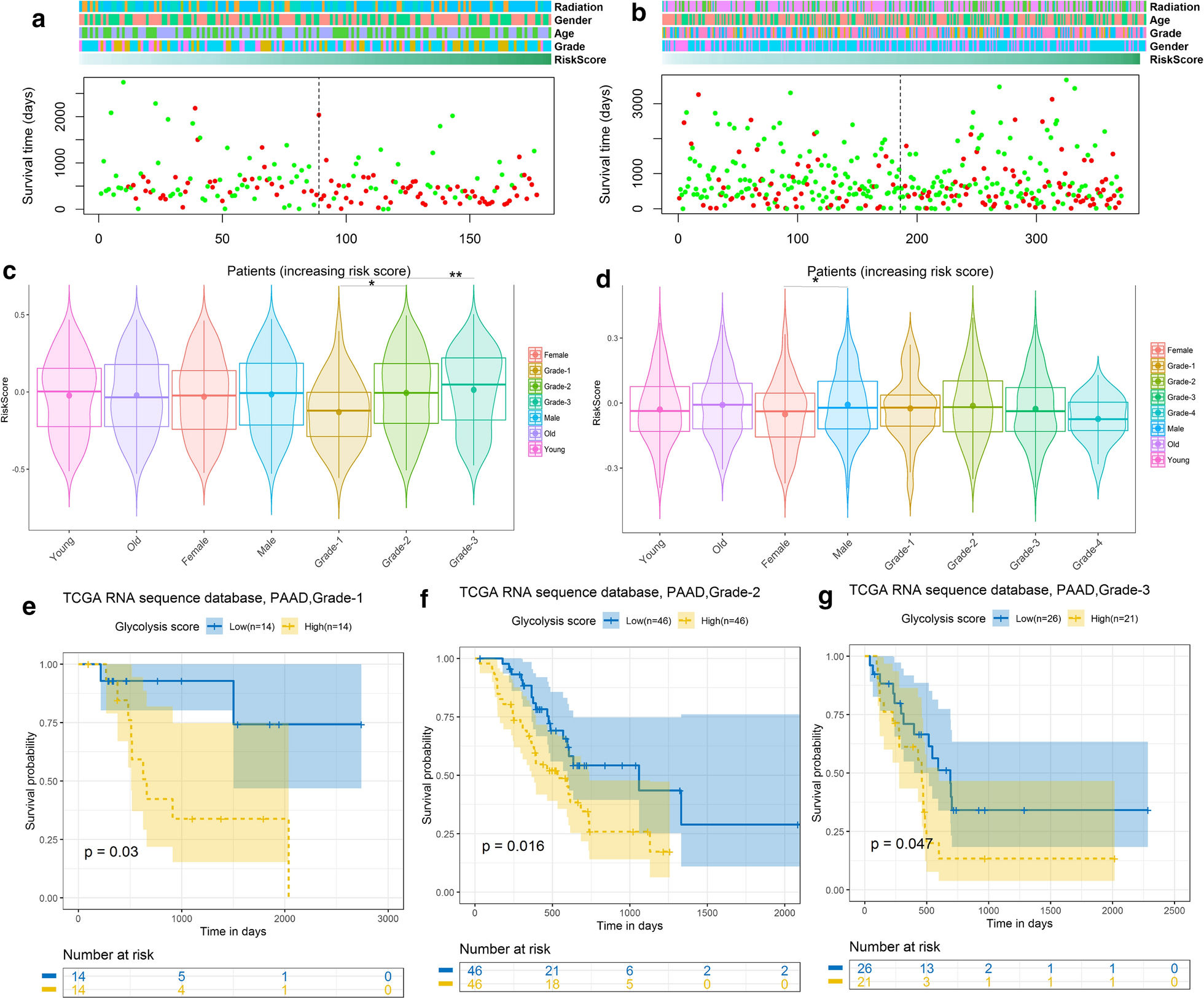
Task: Click the High(n=14) legend swatch in panel e
Action: pyautogui.click(x=289, y=627)
